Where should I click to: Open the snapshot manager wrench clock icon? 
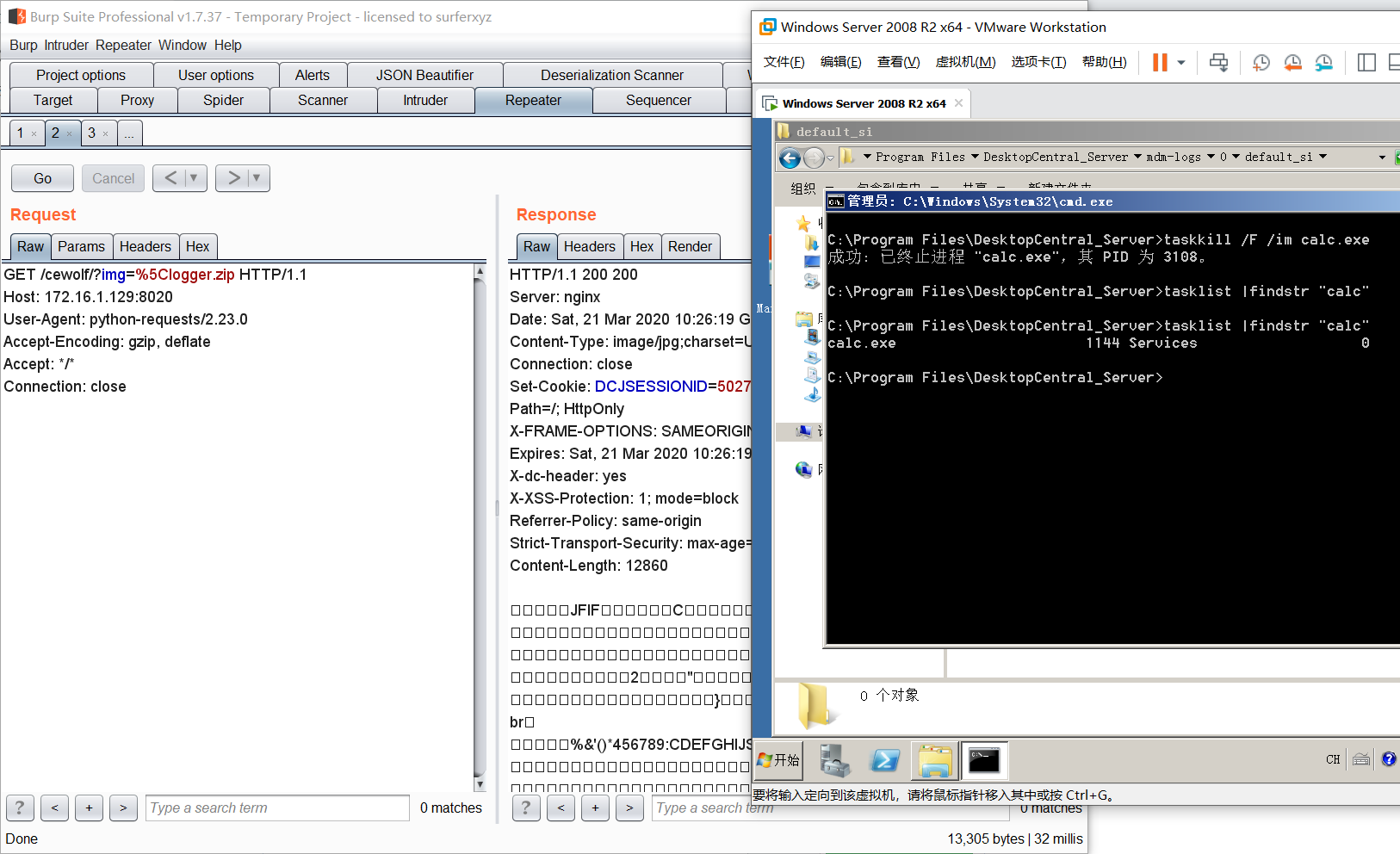[x=1323, y=62]
